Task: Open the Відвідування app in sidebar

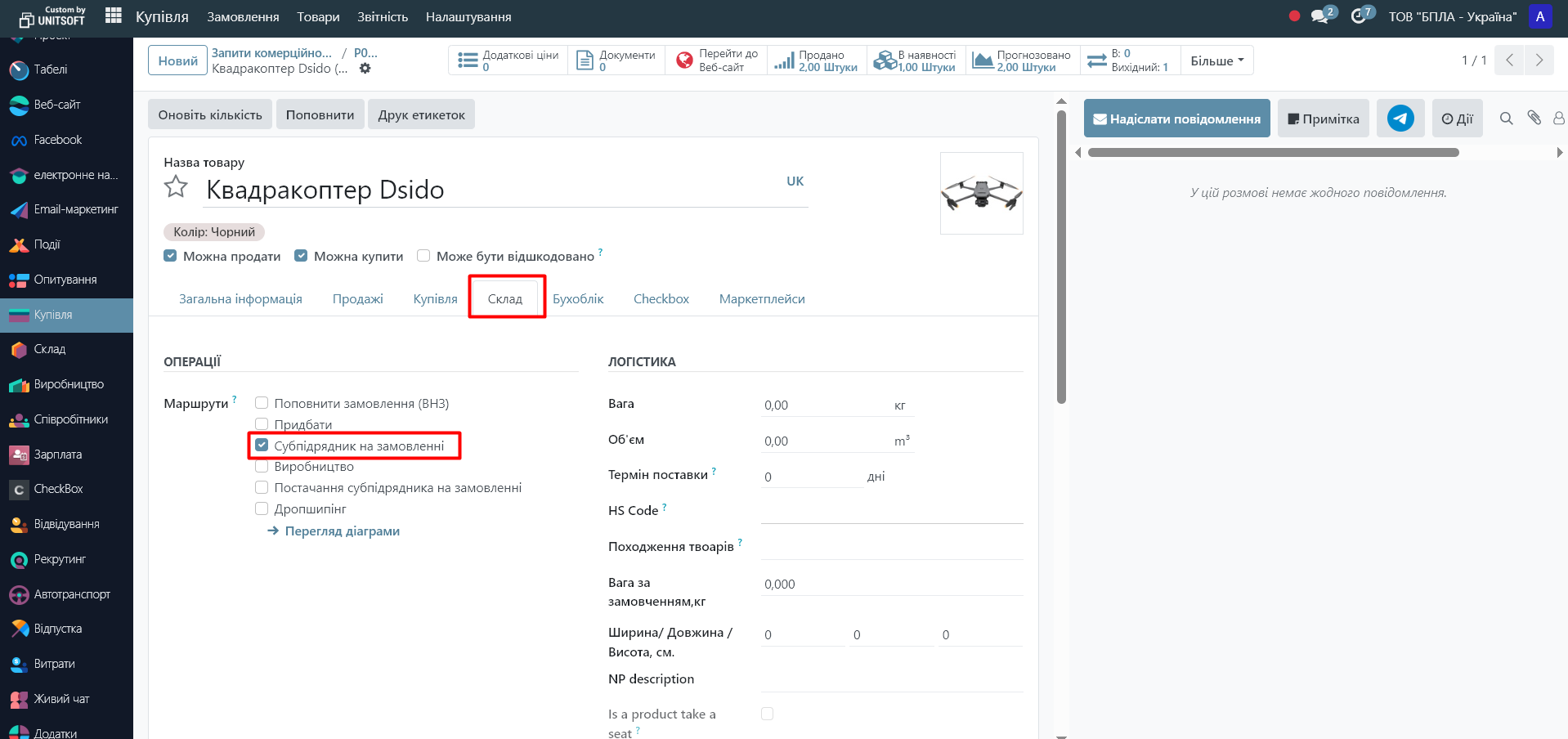Action: point(66,525)
